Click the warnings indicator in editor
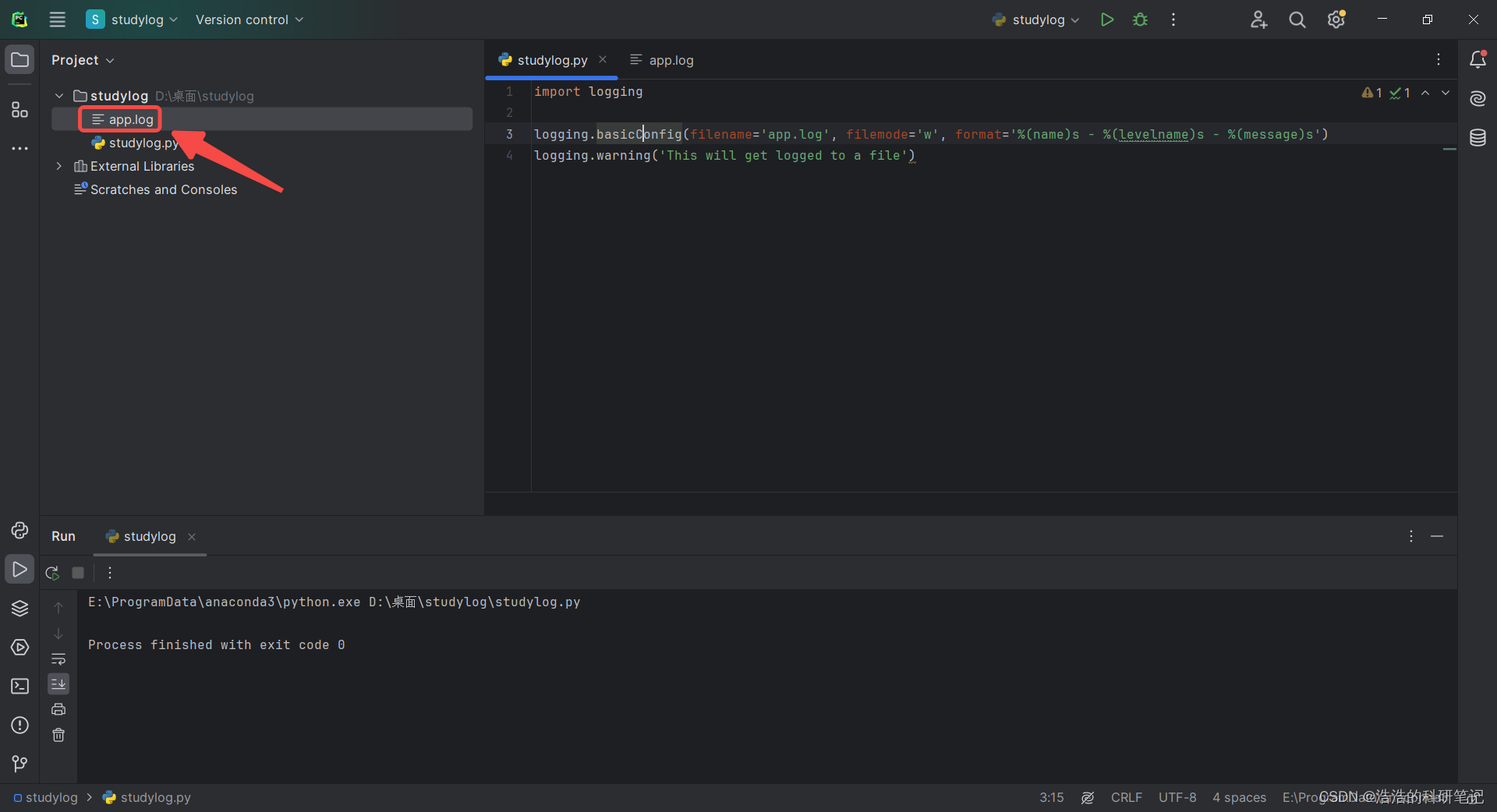This screenshot has height=812, width=1497. click(1371, 93)
